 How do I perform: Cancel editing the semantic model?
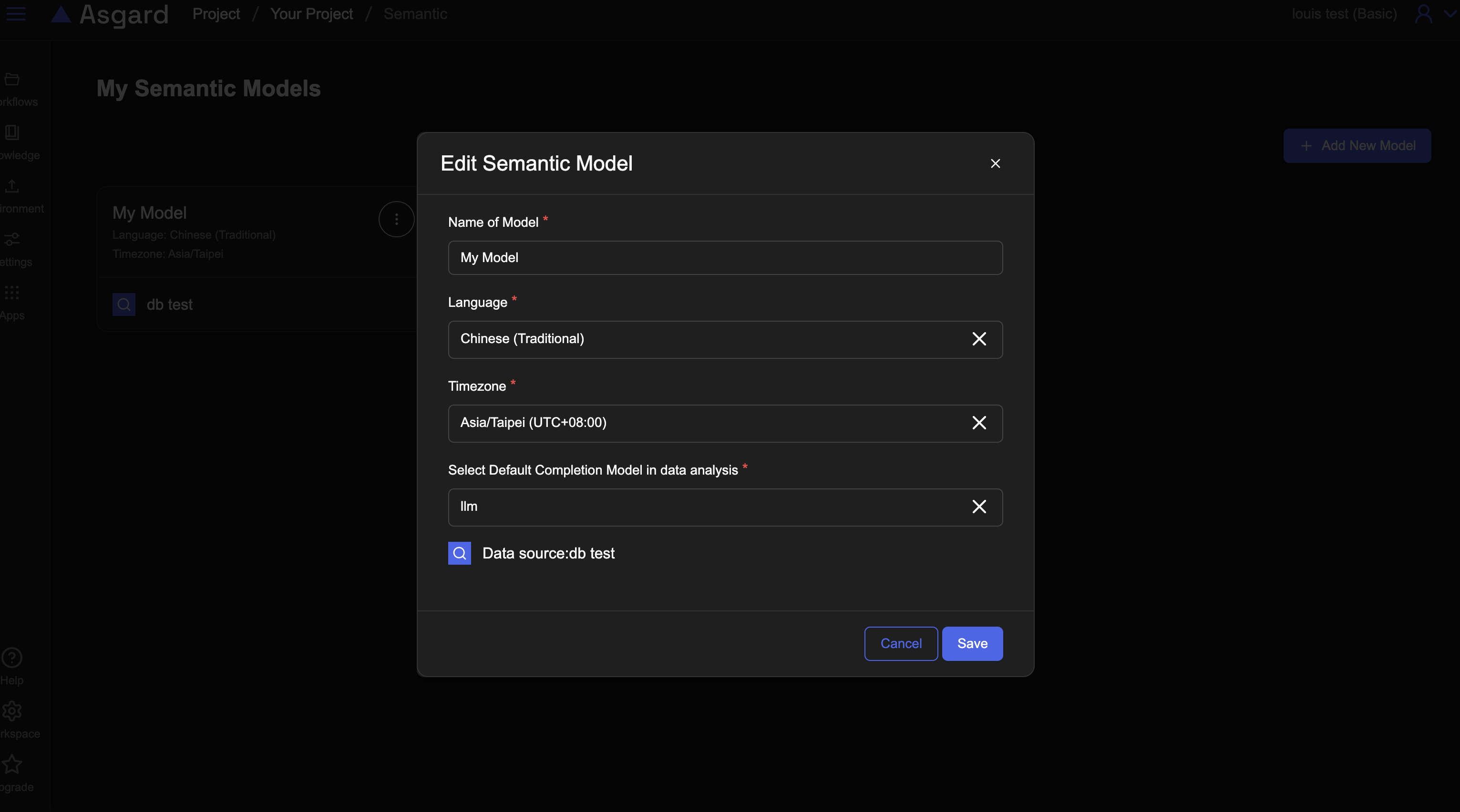click(x=900, y=643)
